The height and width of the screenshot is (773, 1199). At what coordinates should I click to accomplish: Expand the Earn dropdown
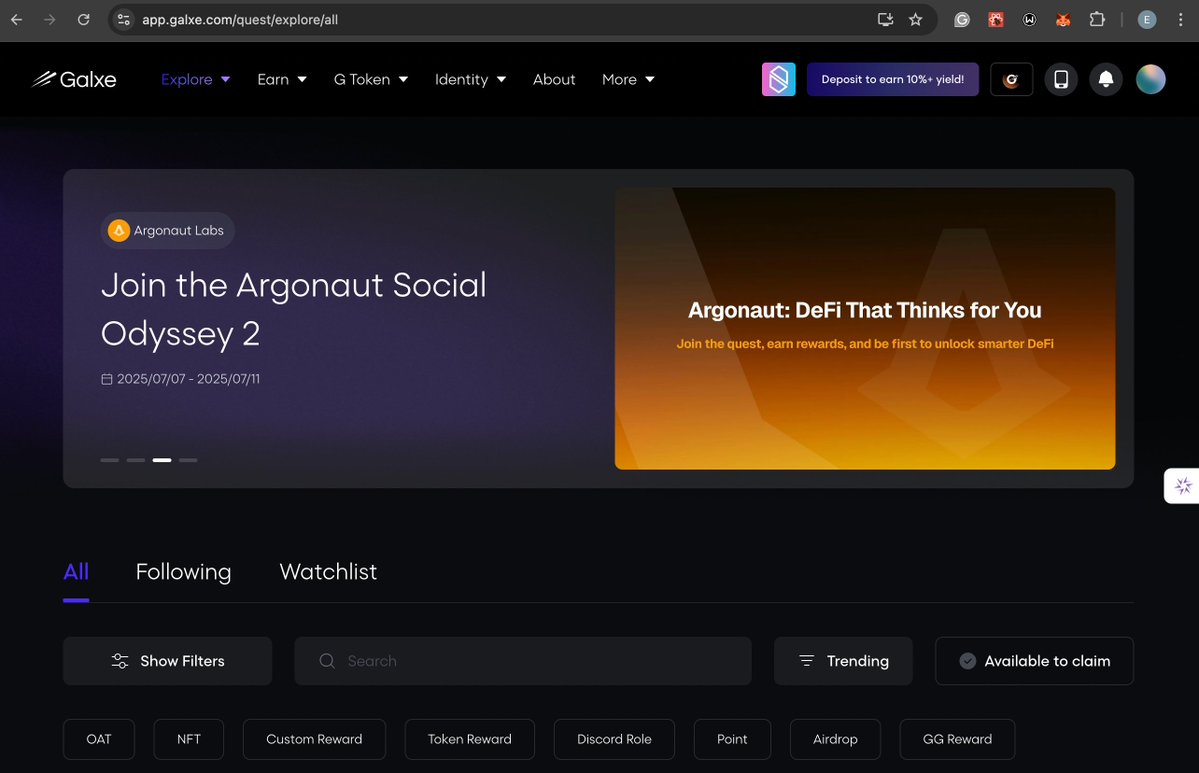tap(281, 80)
